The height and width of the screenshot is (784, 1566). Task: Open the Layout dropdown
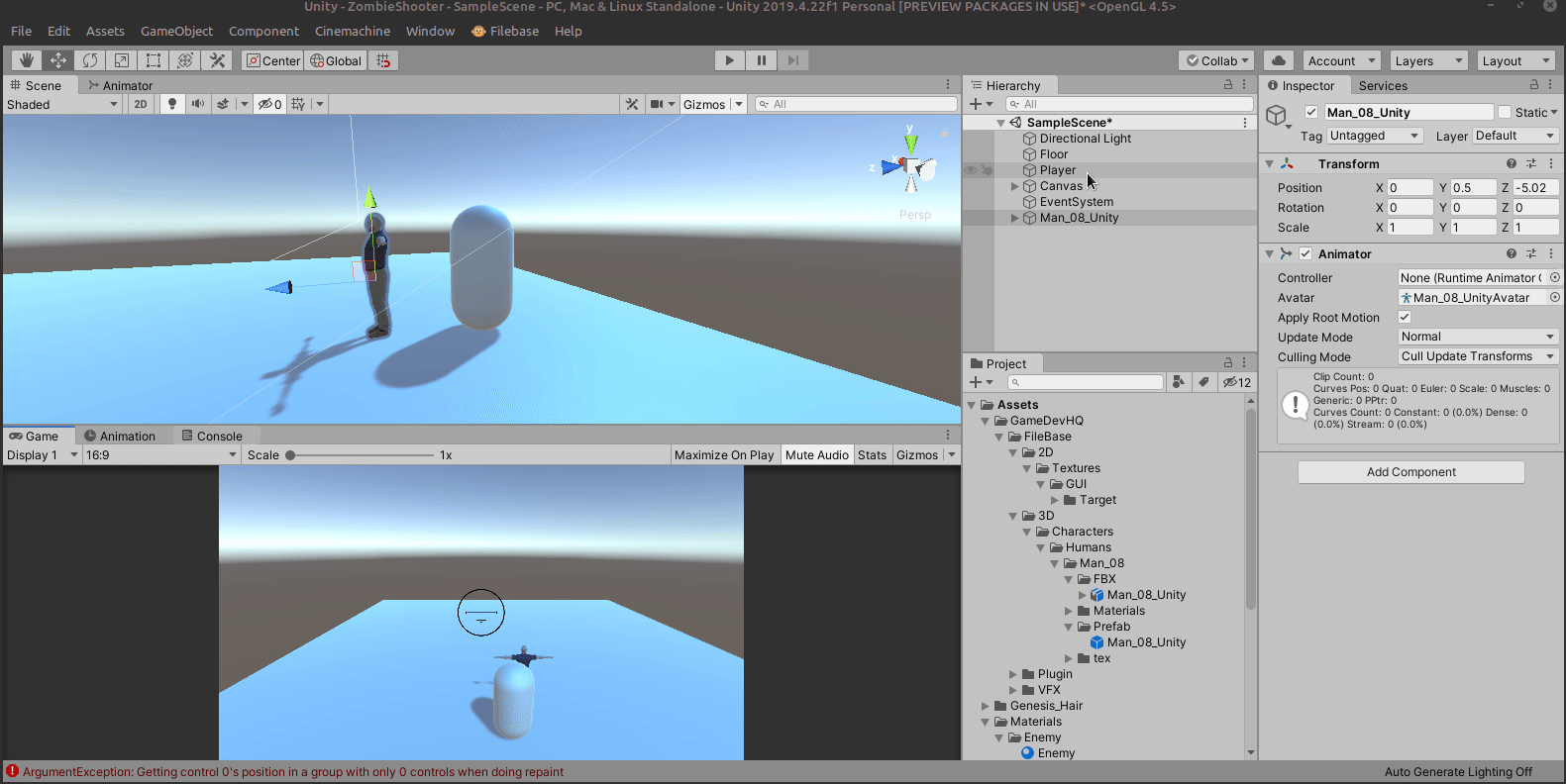[1515, 60]
